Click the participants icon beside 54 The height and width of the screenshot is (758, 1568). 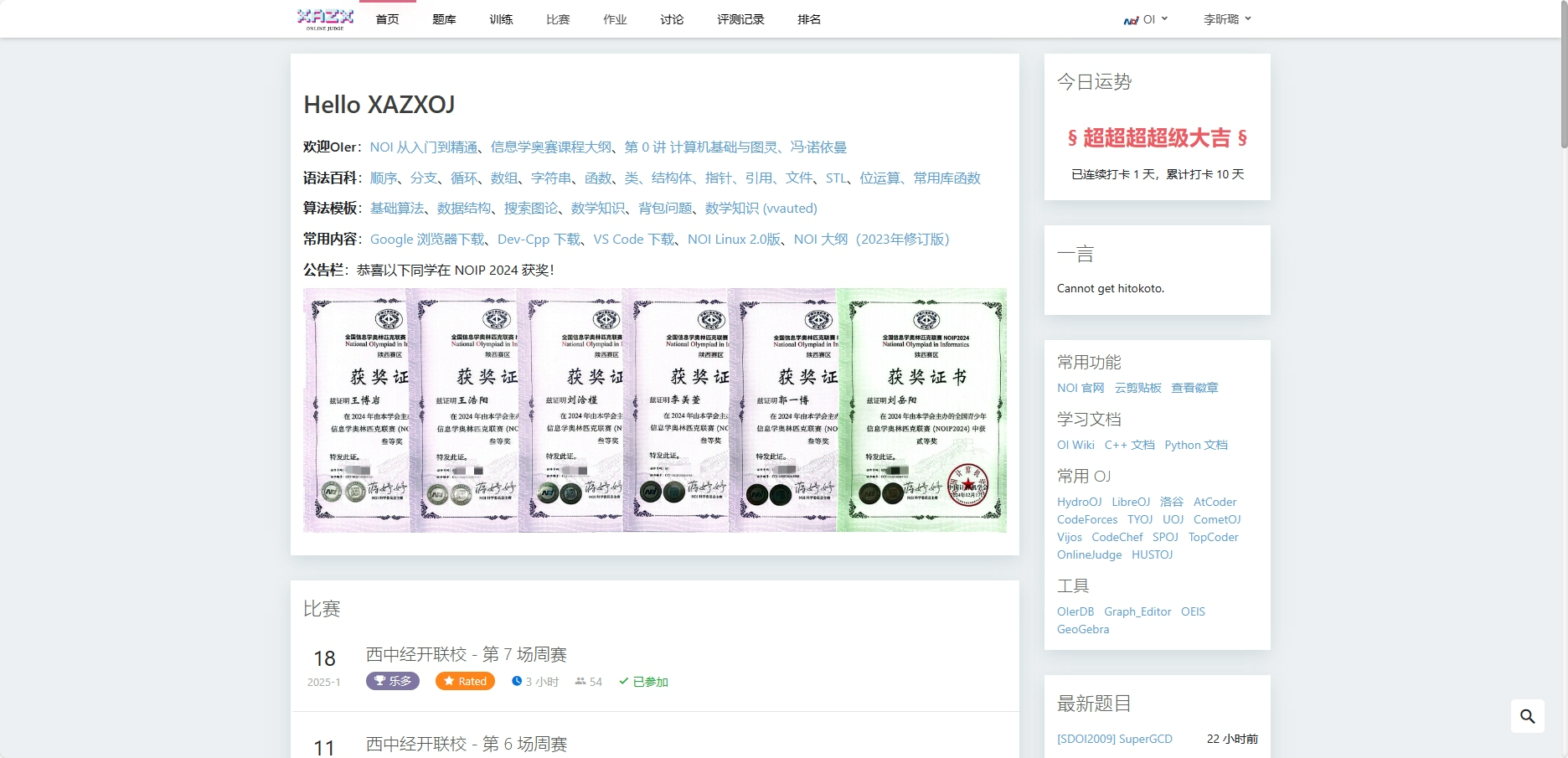coord(580,681)
